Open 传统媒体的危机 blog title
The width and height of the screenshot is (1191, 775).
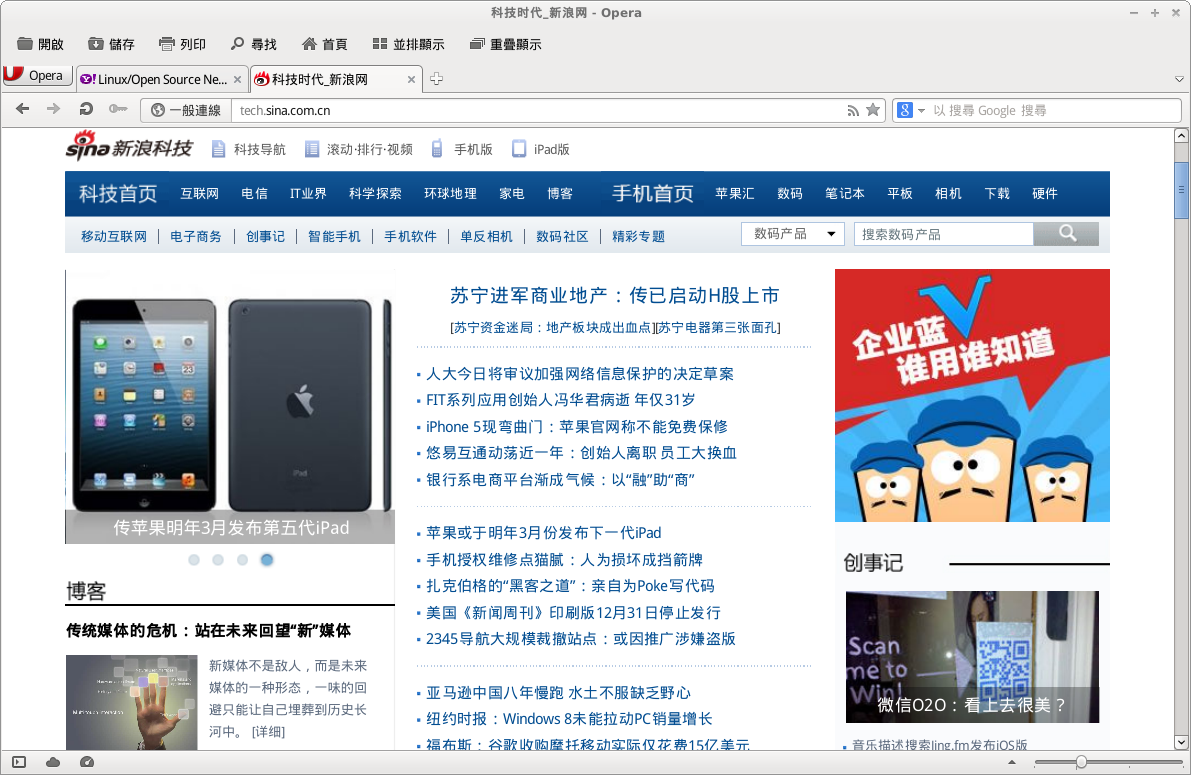pyautogui.click(x=208, y=631)
